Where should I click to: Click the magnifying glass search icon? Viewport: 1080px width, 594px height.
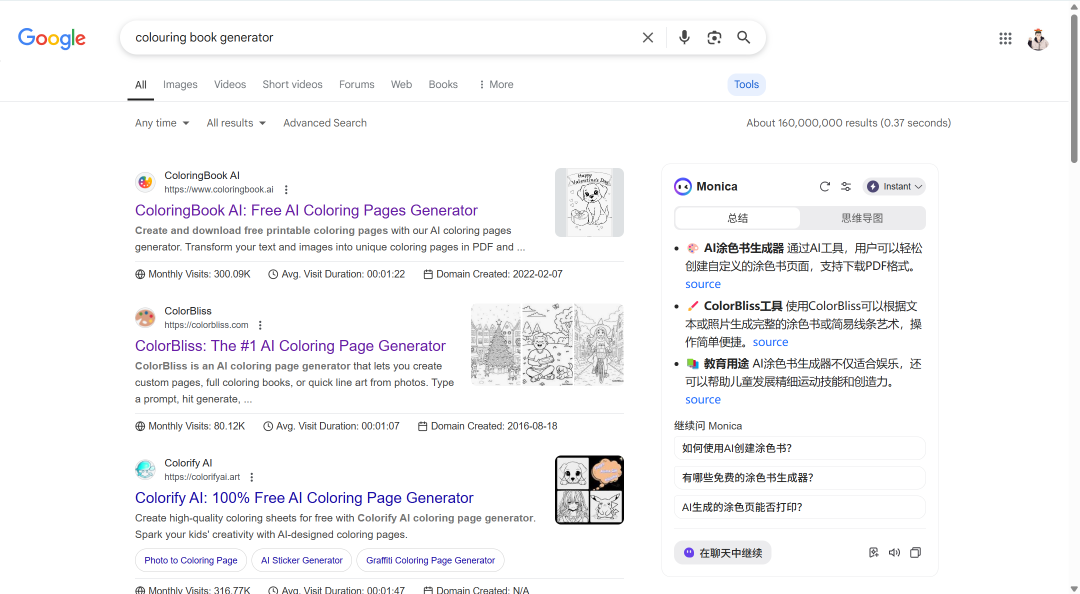pyautogui.click(x=744, y=38)
